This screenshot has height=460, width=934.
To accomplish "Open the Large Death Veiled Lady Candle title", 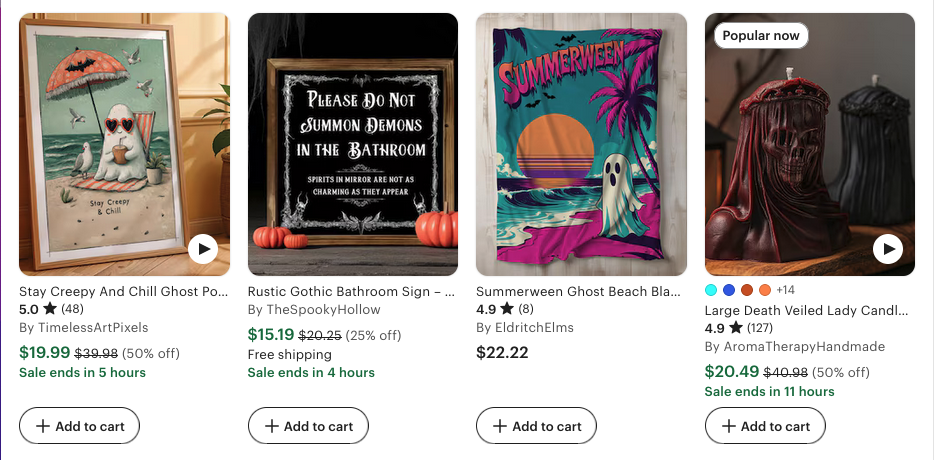I will 809,310.
